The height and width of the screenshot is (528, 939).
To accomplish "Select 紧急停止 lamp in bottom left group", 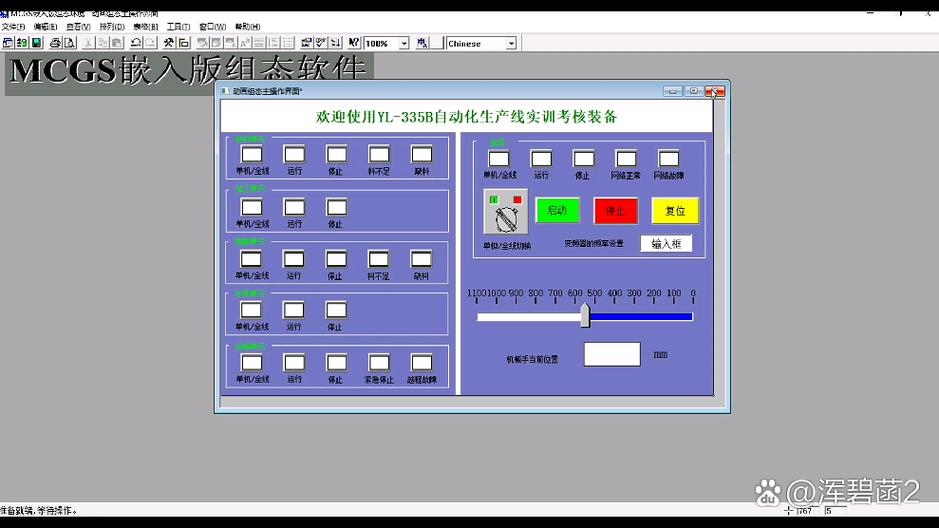I will tap(379, 363).
